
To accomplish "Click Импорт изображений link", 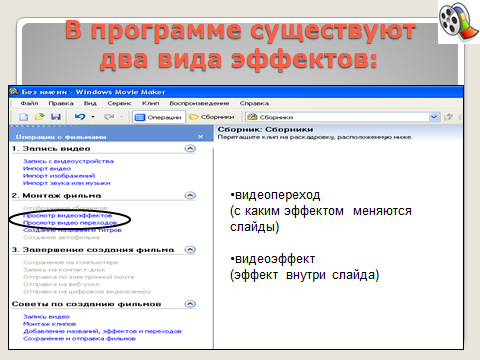I will (x=59, y=176).
